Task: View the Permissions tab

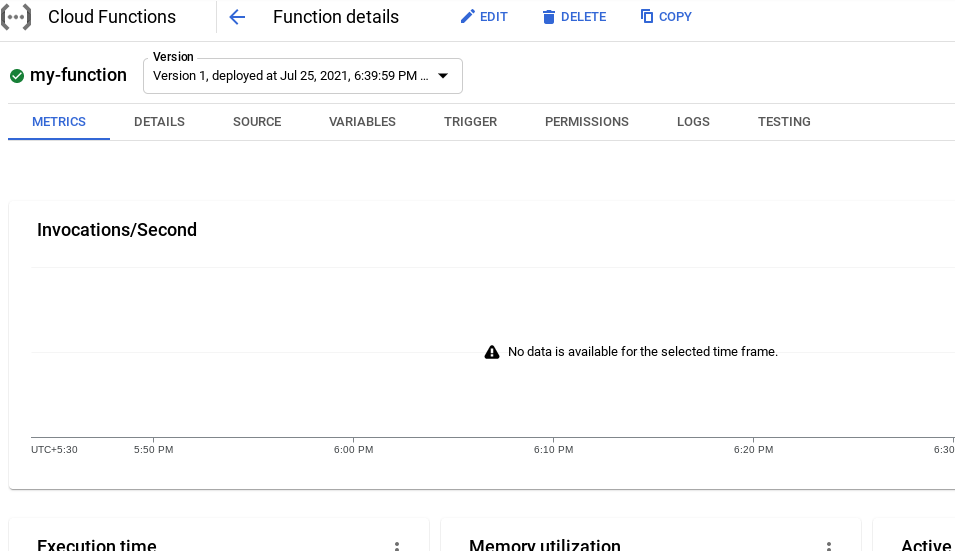Action: 586,122
